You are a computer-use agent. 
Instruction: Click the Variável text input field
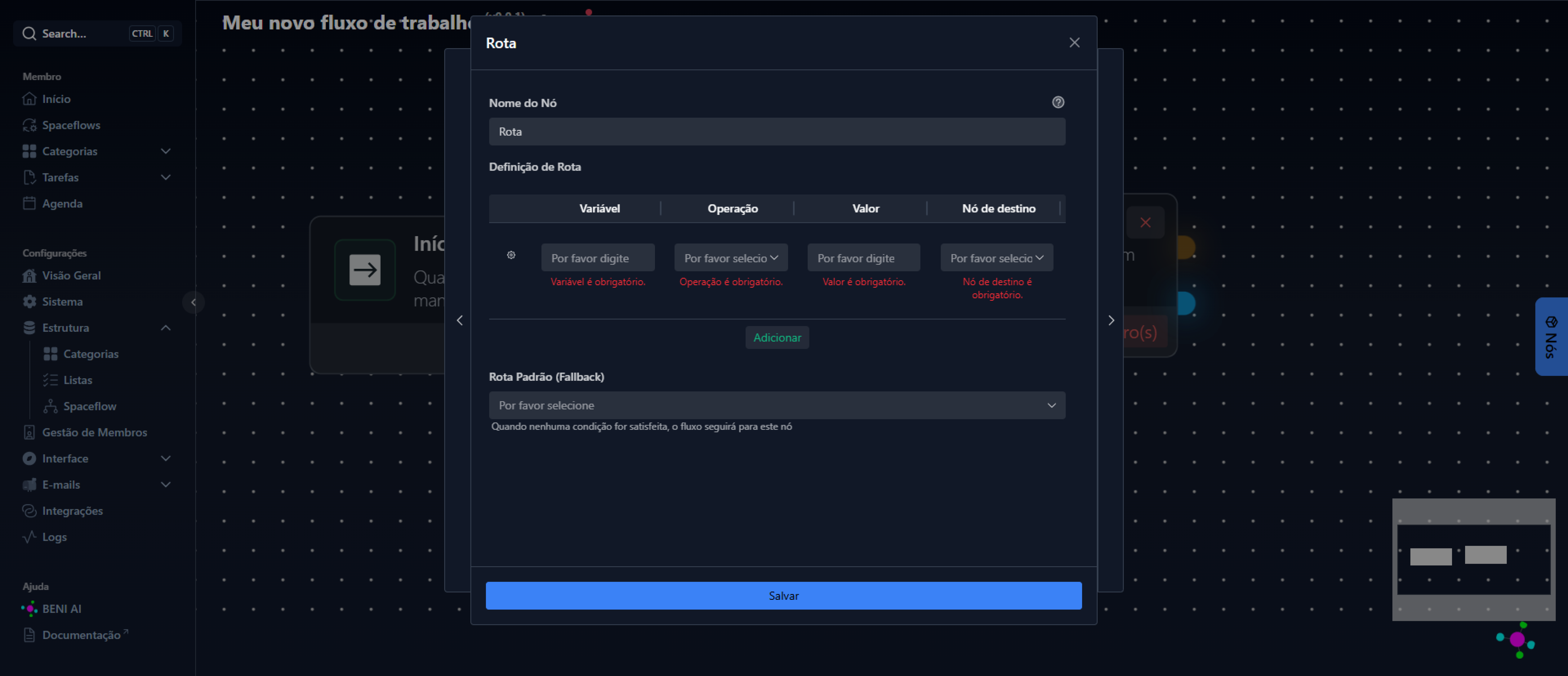[597, 258]
